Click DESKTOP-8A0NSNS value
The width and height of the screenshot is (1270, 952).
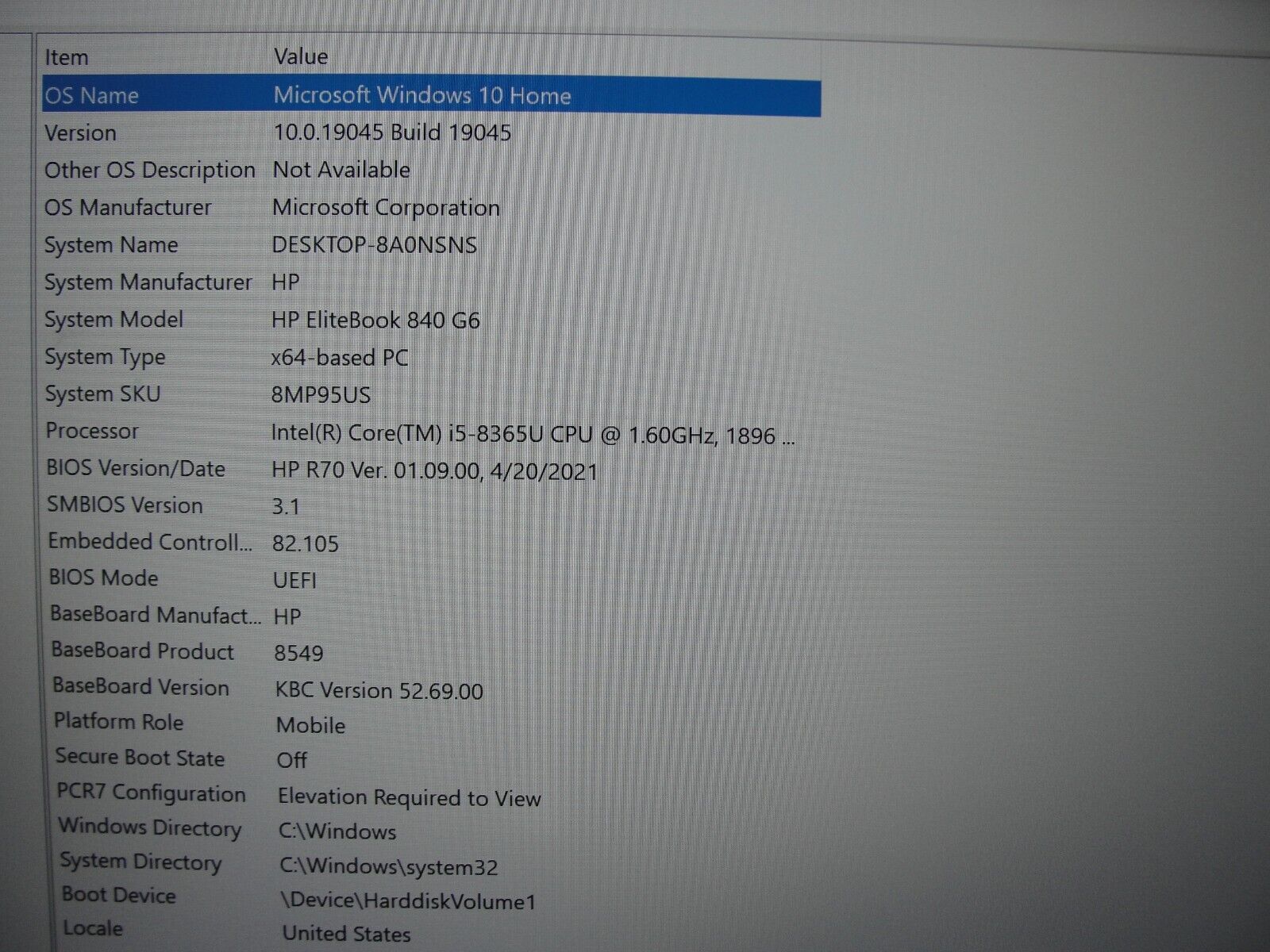(374, 245)
